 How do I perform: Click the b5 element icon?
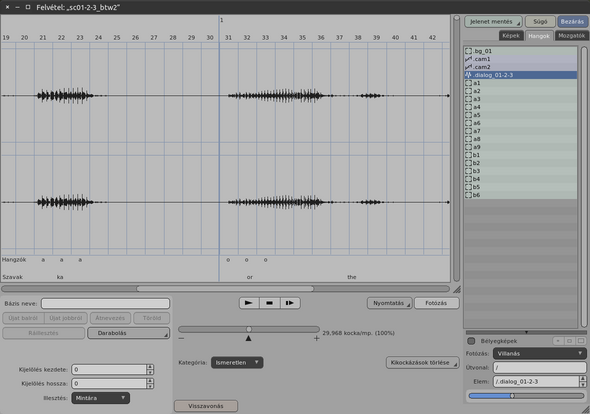[x=468, y=187]
